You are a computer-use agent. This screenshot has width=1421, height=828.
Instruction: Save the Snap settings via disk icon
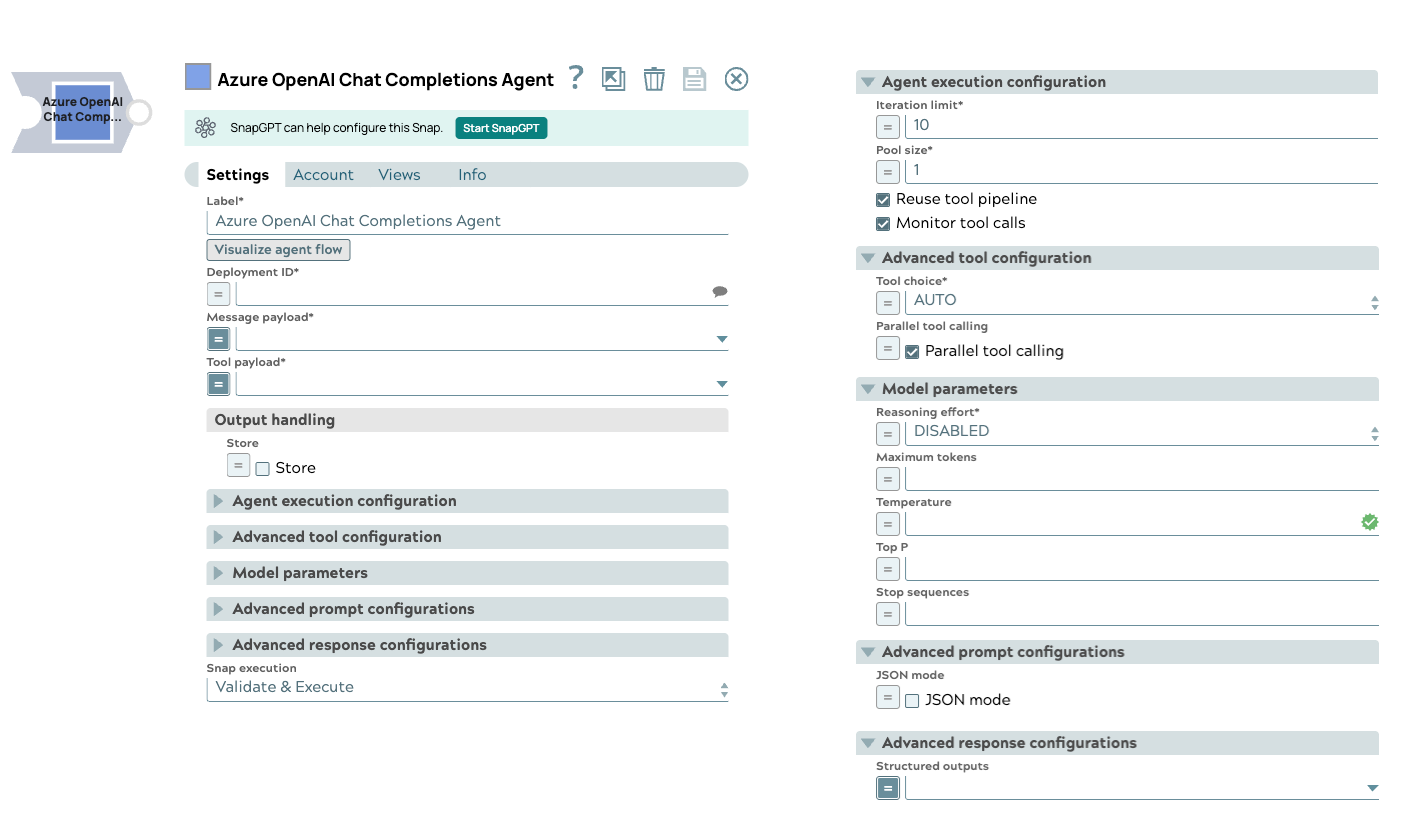point(694,78)
